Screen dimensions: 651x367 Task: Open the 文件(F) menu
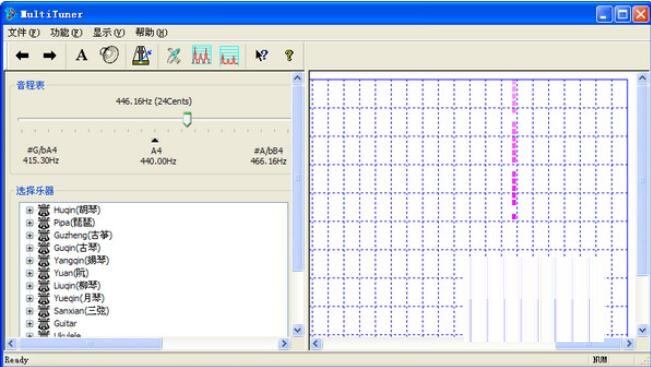(24, 32)
